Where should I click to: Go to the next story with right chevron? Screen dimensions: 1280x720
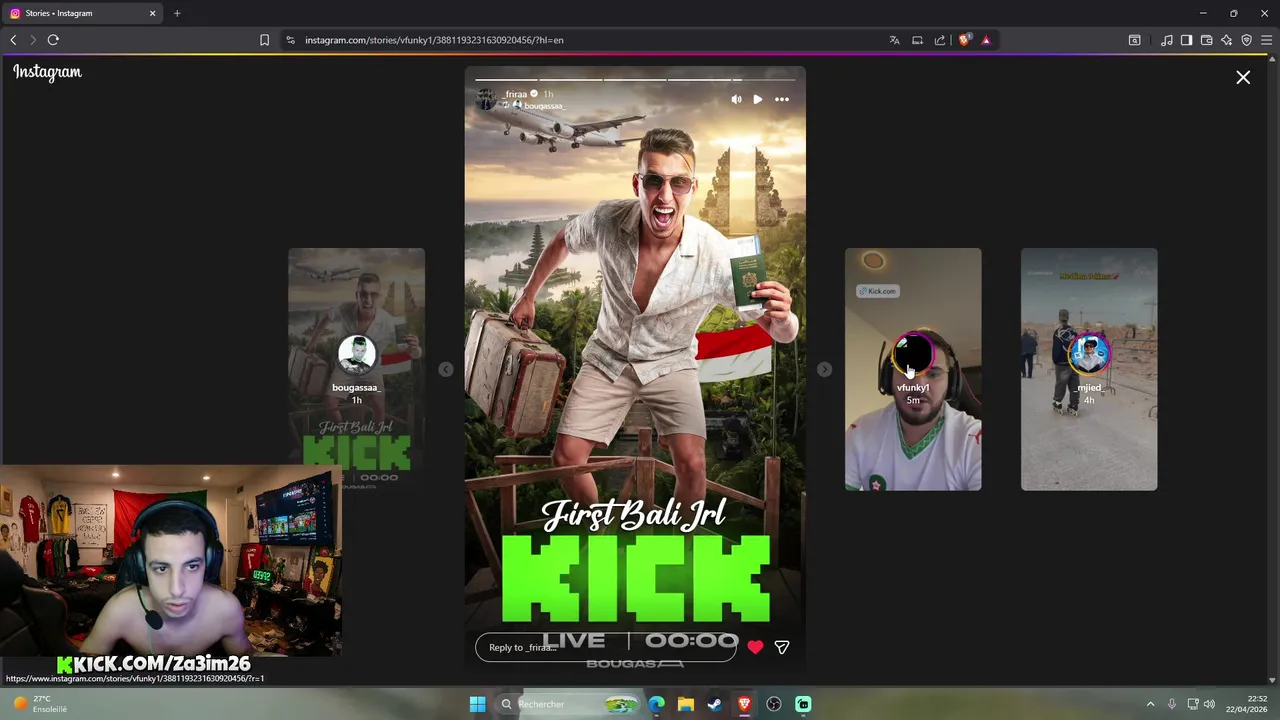tap(824, 369)
